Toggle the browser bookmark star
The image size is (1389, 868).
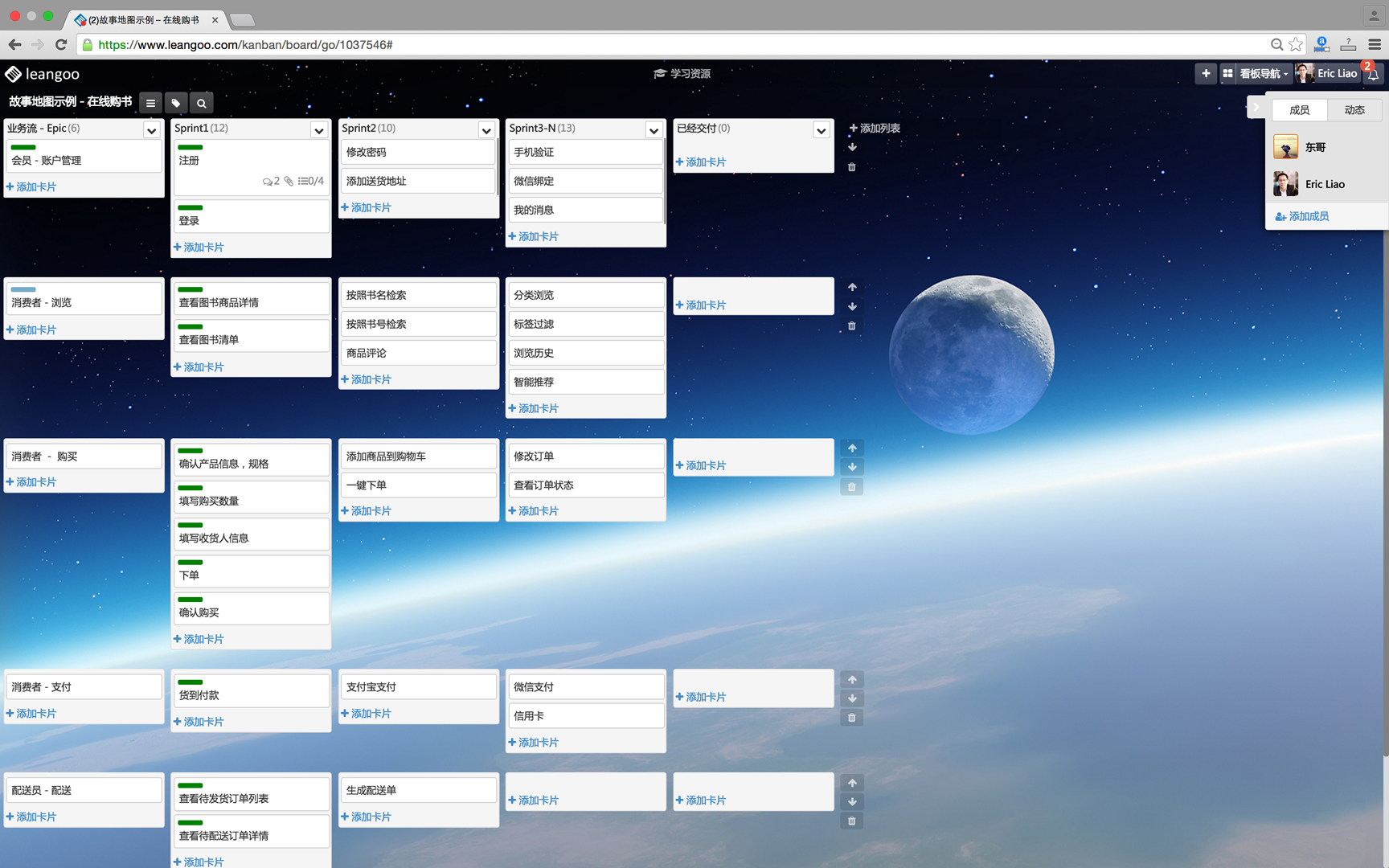[1296, 45]
